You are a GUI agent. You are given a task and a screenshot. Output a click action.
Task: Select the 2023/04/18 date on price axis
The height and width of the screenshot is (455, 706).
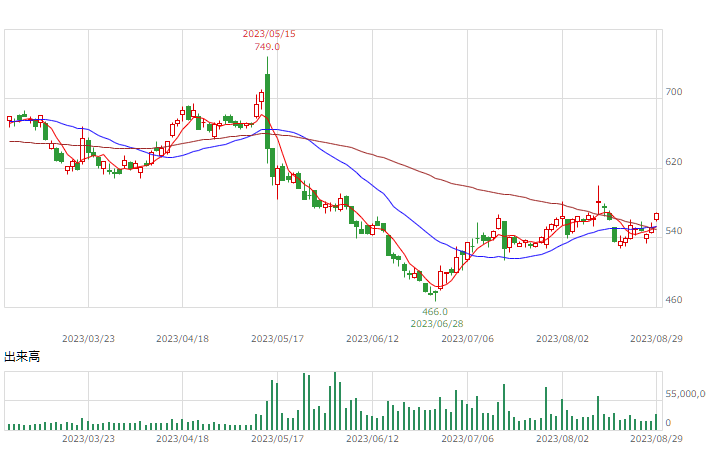(182, 338)
